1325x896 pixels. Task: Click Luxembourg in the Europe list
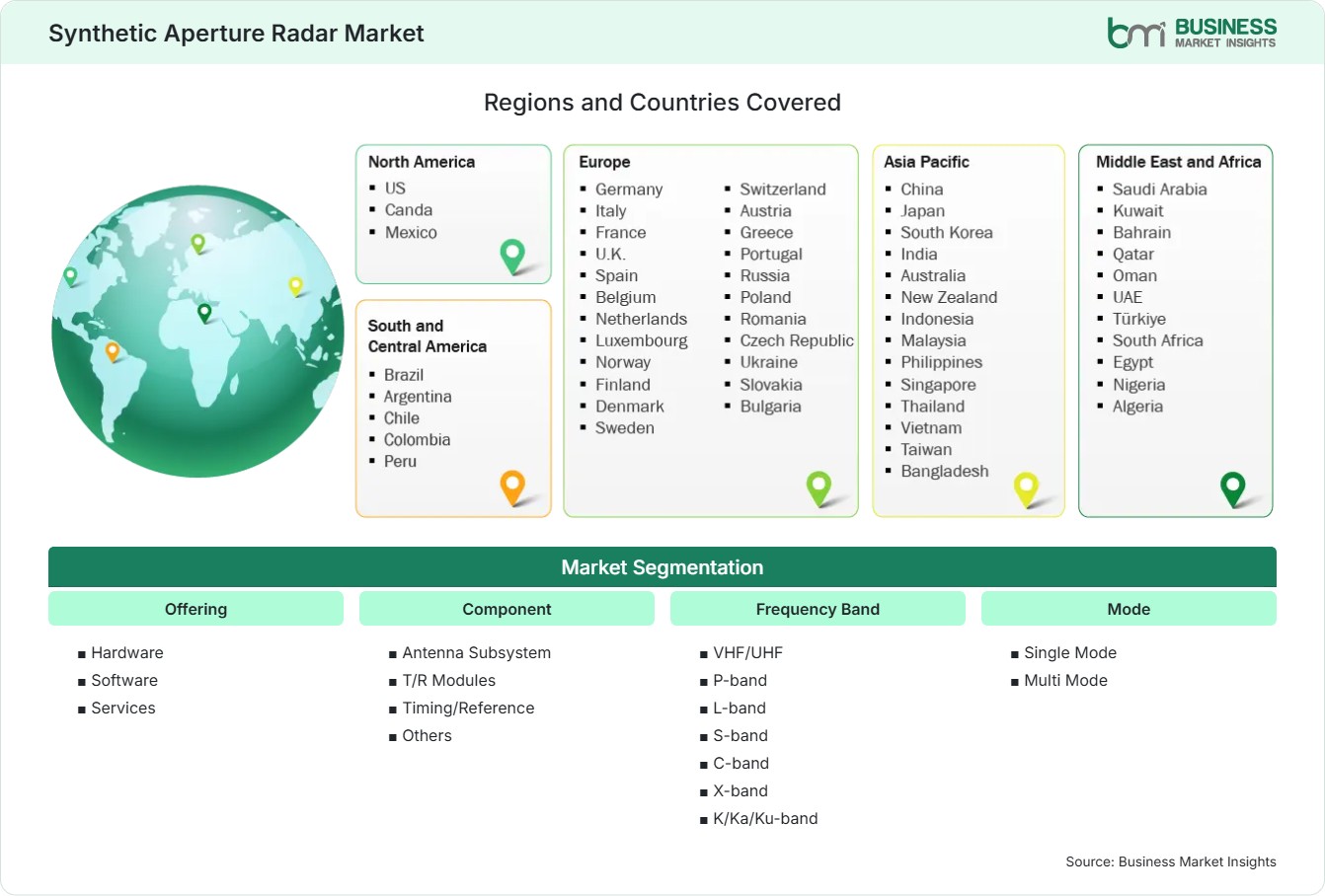[x=642, y=340]
